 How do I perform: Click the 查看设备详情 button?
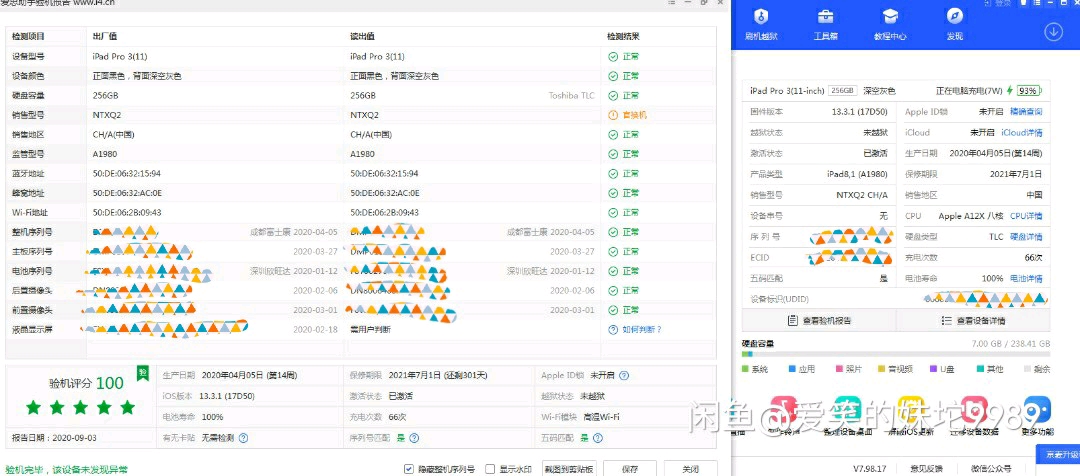click(973, 320)
